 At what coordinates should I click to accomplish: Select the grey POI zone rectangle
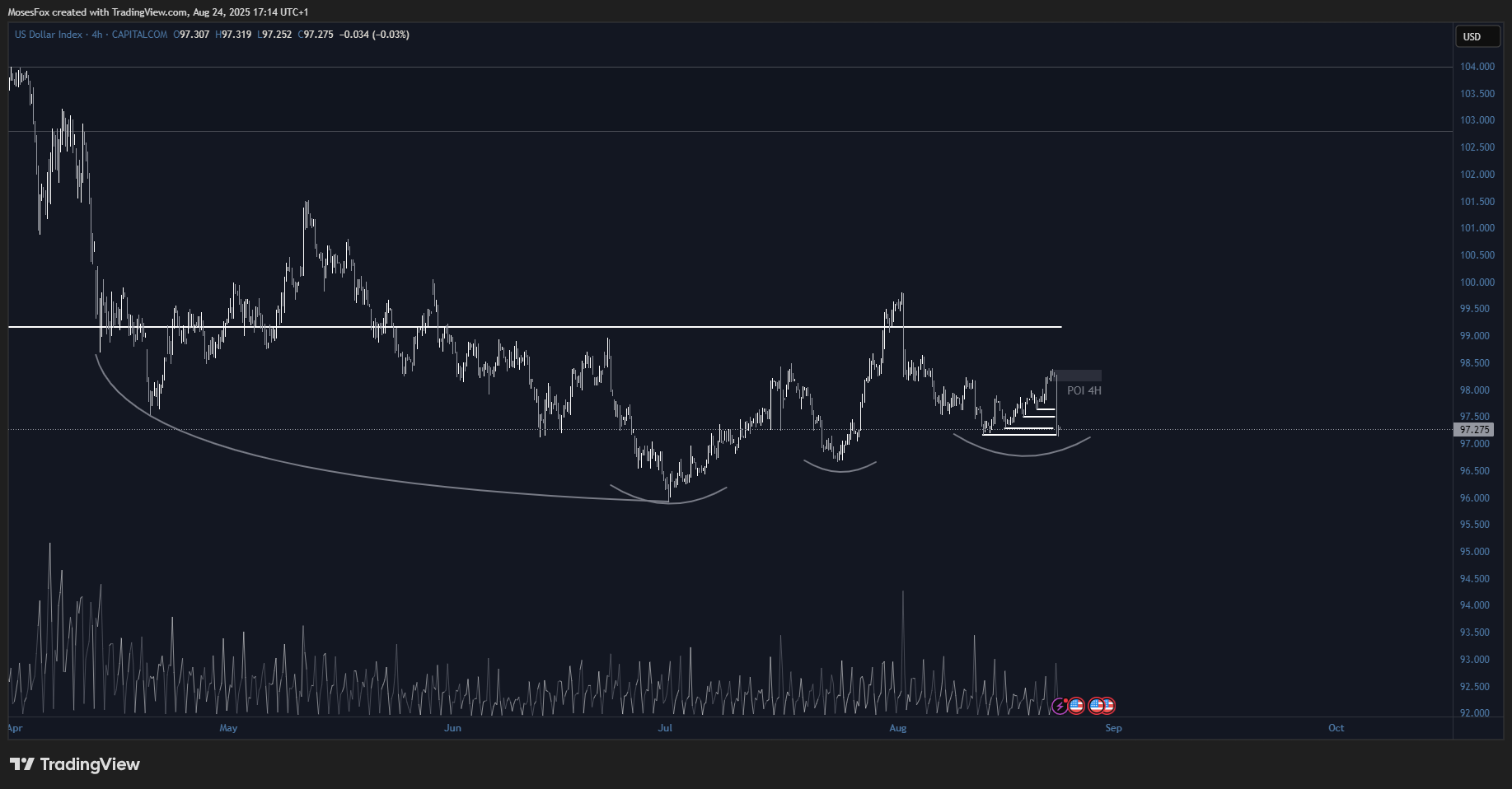click(1079, 376)
